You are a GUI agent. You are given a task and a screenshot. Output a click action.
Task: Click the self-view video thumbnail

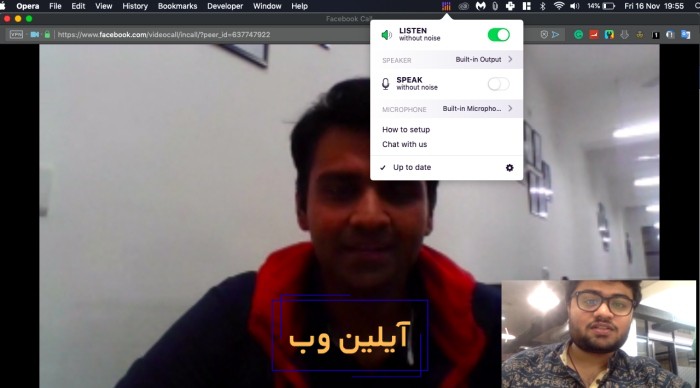tap(599, 334)
